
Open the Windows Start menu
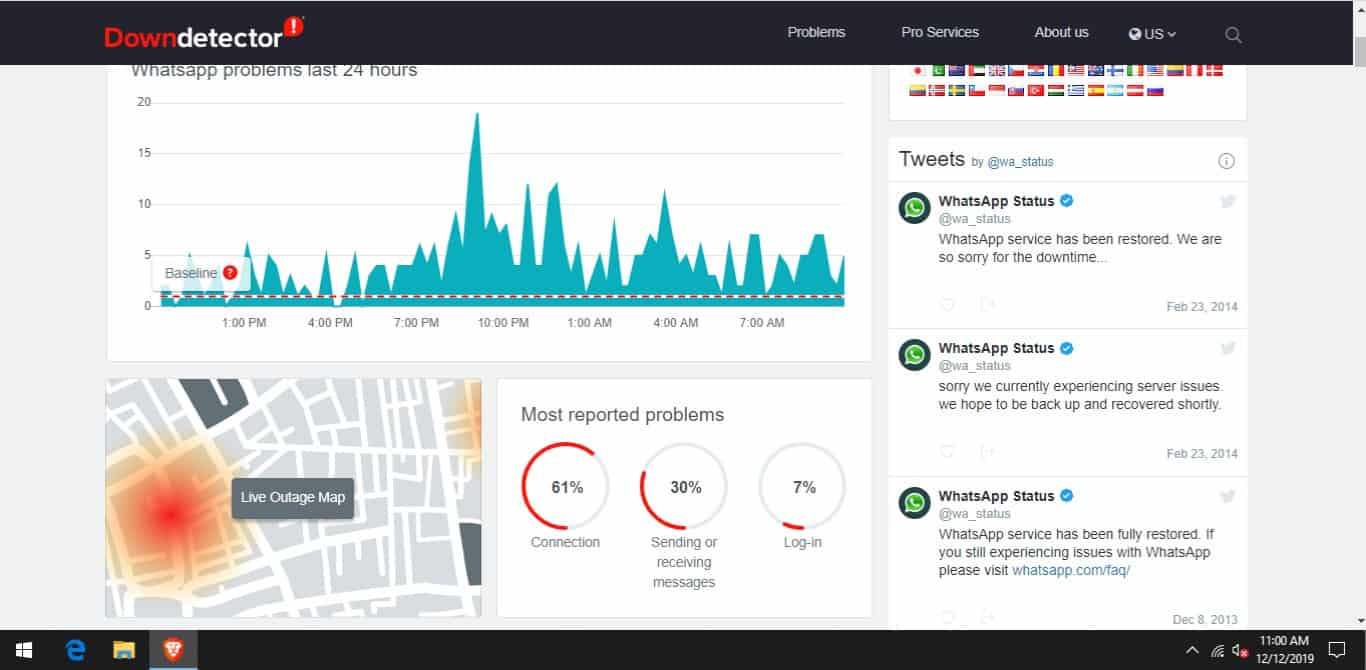point(24,650)
